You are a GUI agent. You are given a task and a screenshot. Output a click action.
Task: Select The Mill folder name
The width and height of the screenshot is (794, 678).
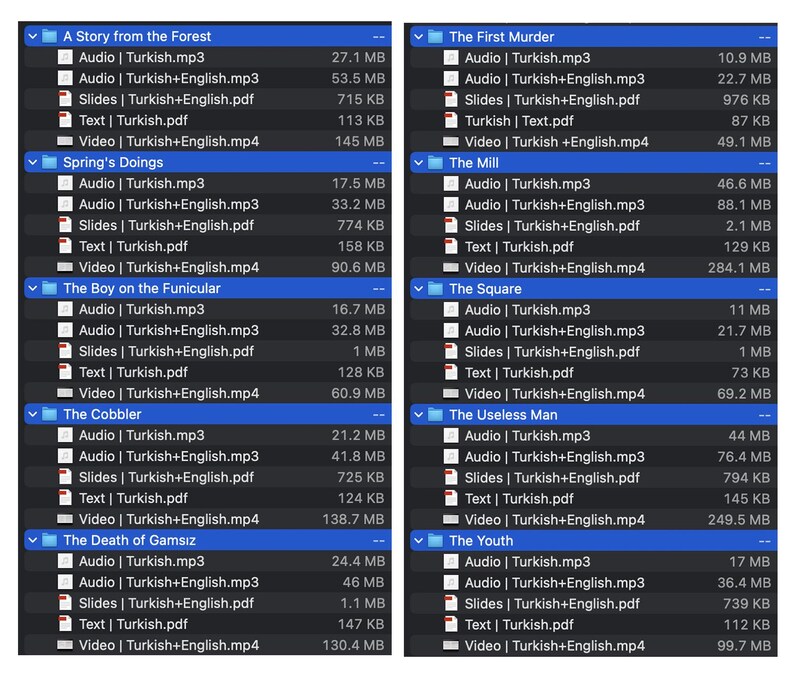pos(473,163)
